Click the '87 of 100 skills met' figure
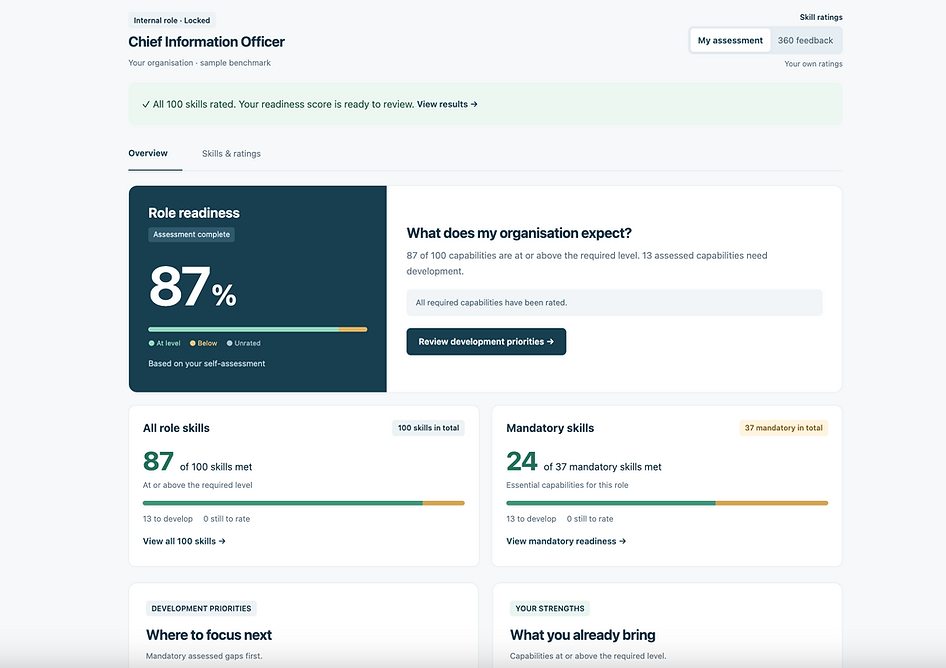 pos(197,462)
